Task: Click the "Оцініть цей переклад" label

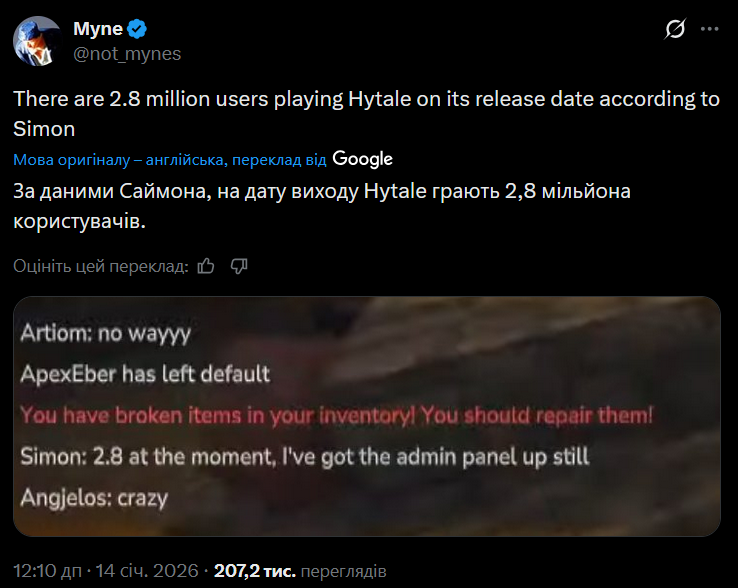Action: click(100, 266)
